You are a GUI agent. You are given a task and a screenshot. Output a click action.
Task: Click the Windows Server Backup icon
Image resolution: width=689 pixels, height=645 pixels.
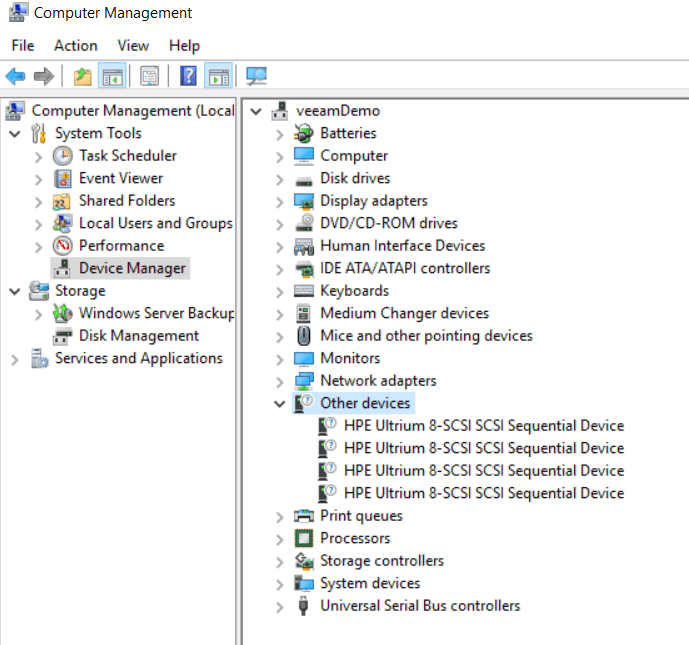(62, 313)
